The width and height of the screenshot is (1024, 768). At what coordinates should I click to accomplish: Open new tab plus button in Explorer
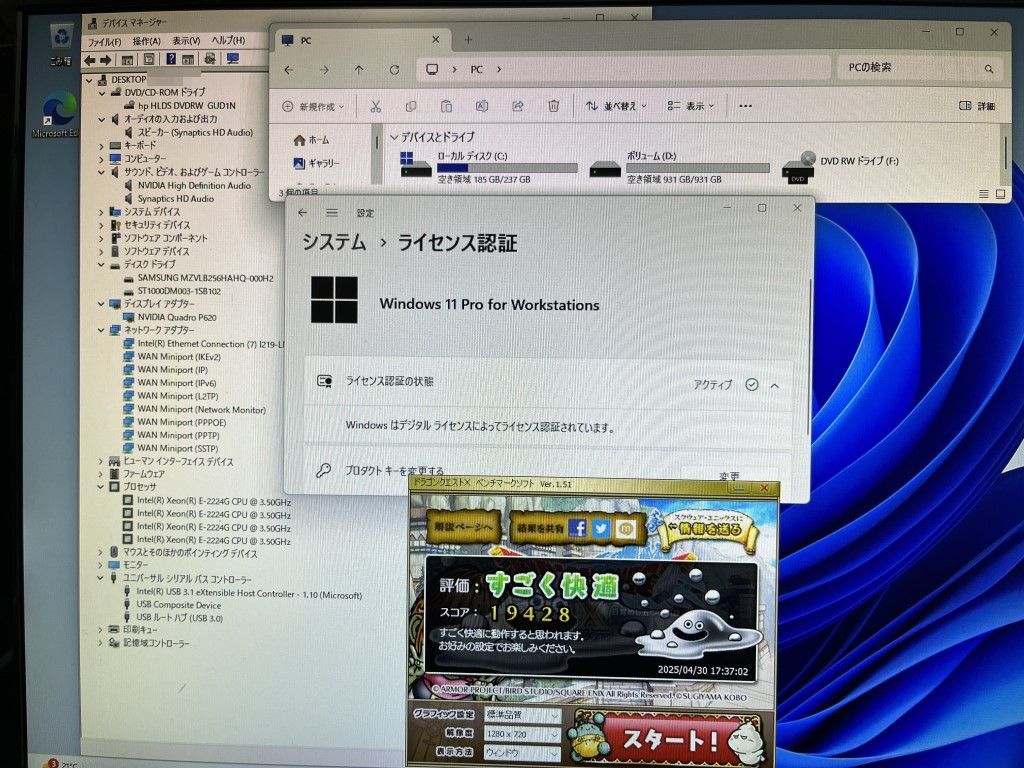click(x=468, y=40)
